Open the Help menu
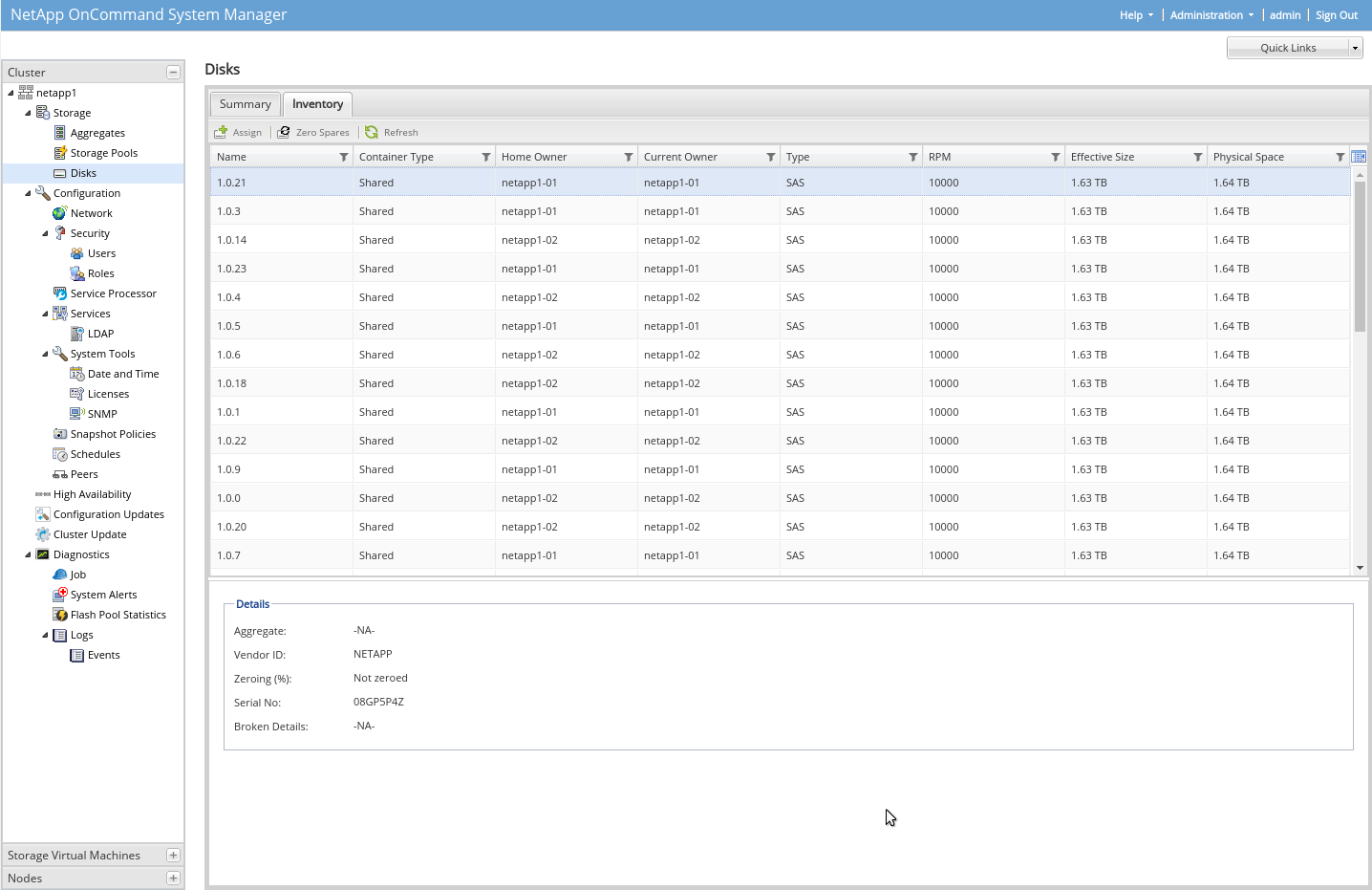 pyautogui.click(x=1137, y=15)
